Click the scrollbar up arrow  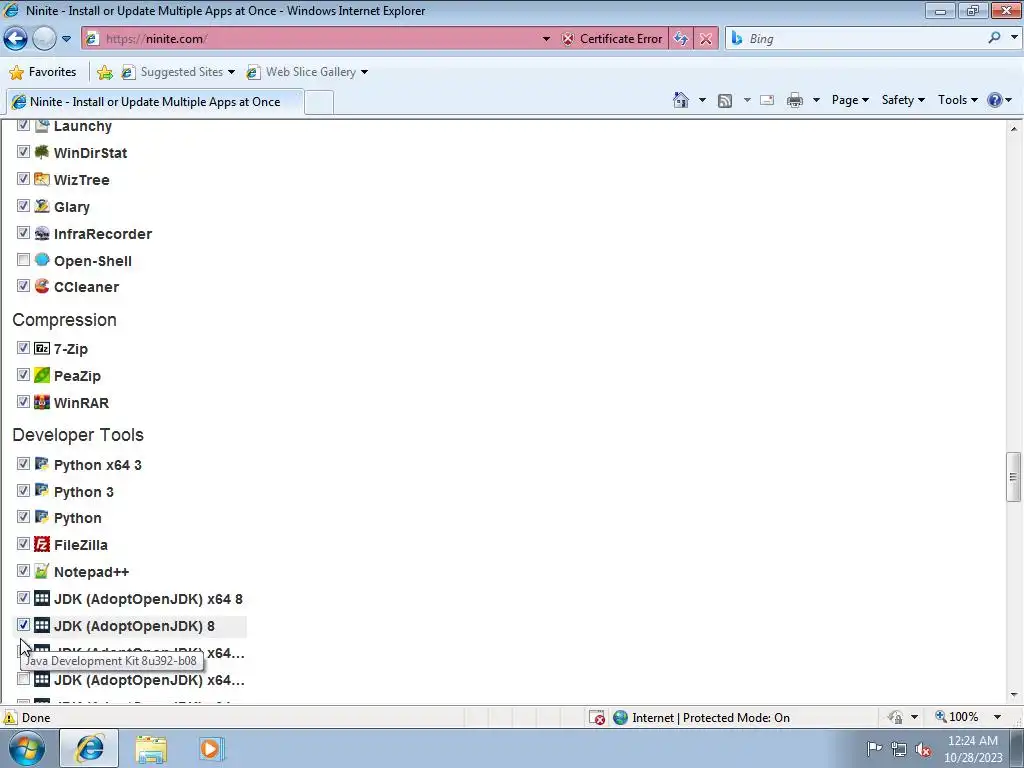[1014, 129]
